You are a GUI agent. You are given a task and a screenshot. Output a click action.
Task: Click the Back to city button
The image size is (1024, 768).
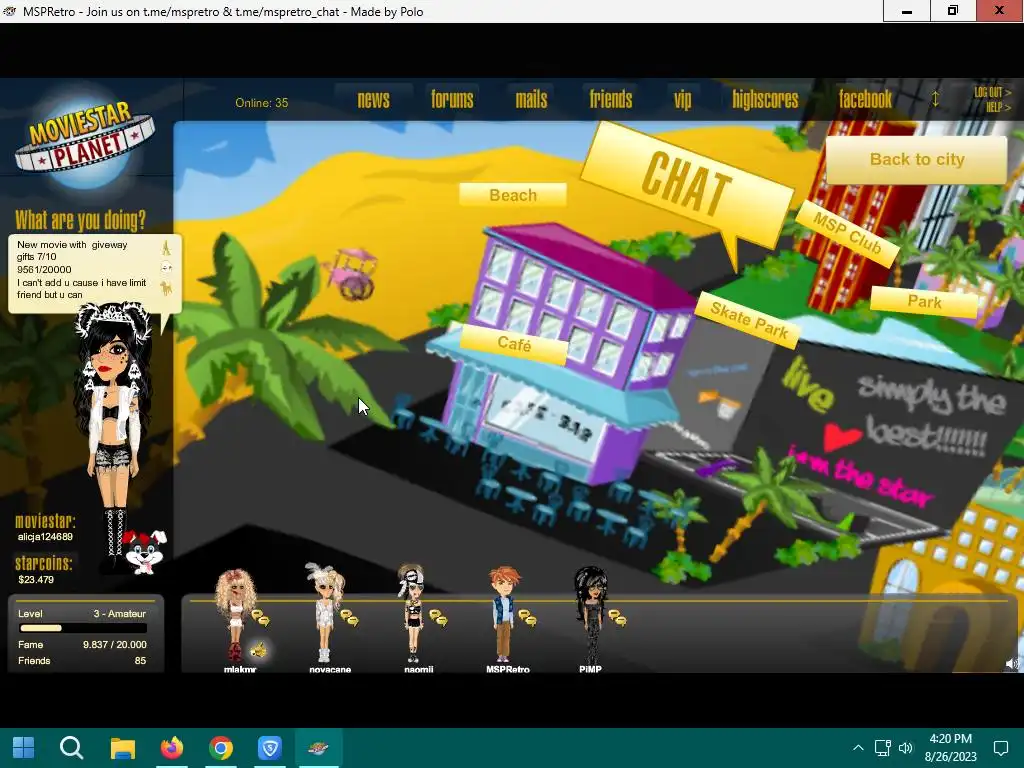pyautogui.click(x=916, y=159)
